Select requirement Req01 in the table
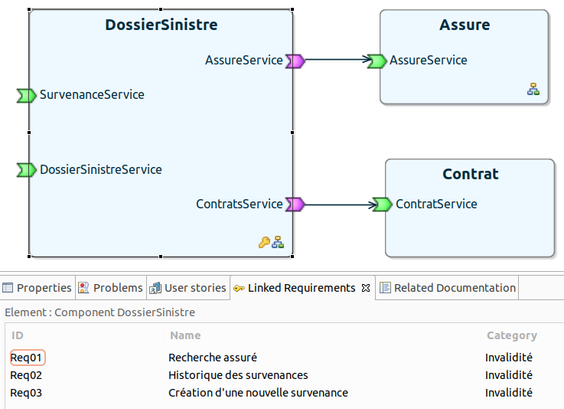The width and height of the screenshot is (564, 409). point(26,358)
